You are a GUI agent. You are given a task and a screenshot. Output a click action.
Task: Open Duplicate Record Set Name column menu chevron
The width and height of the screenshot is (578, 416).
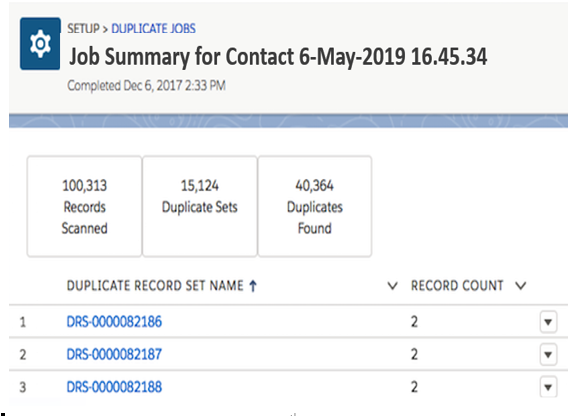(x=393, y=286)
